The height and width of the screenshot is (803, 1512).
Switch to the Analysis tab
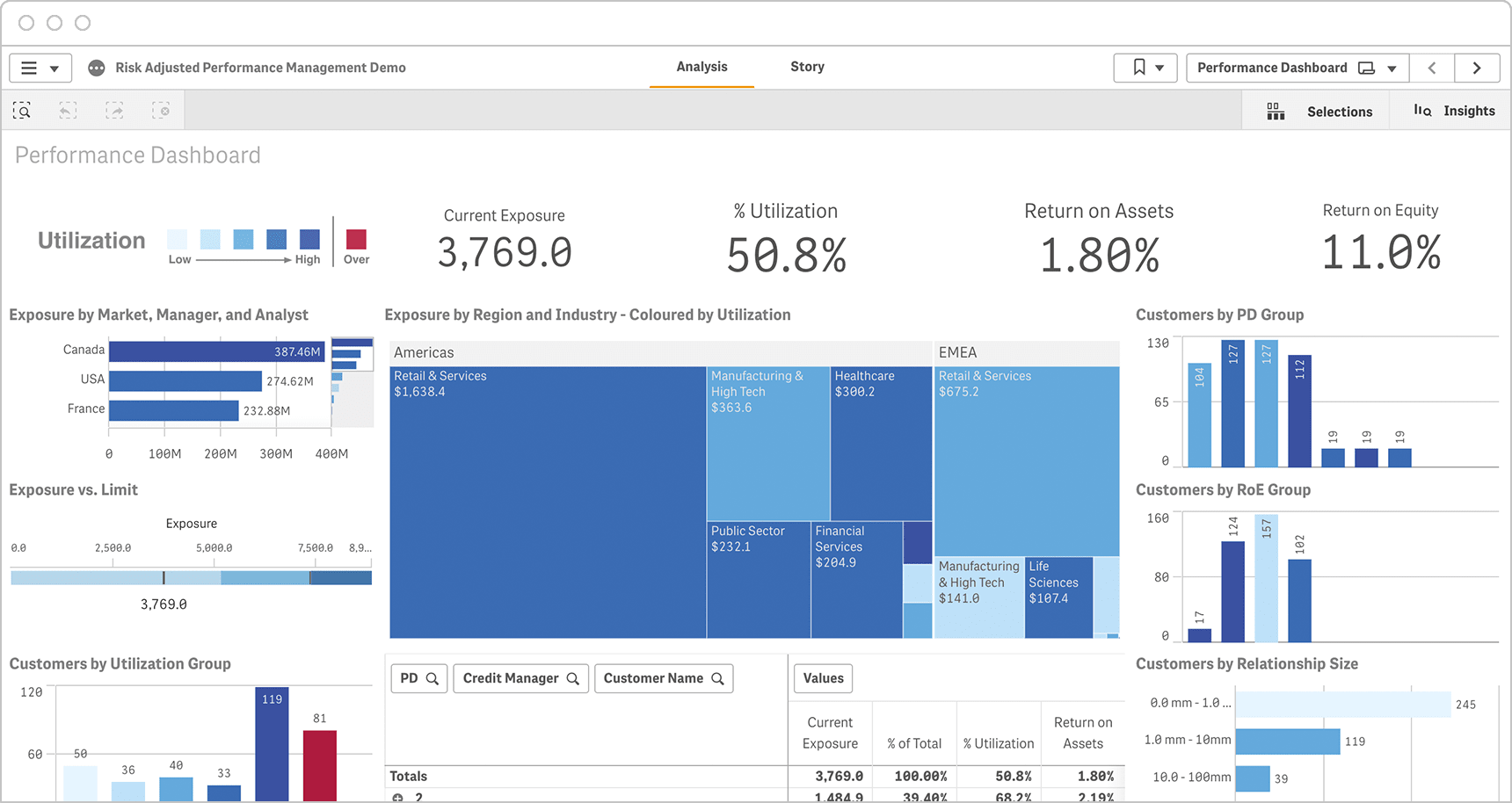701,67
